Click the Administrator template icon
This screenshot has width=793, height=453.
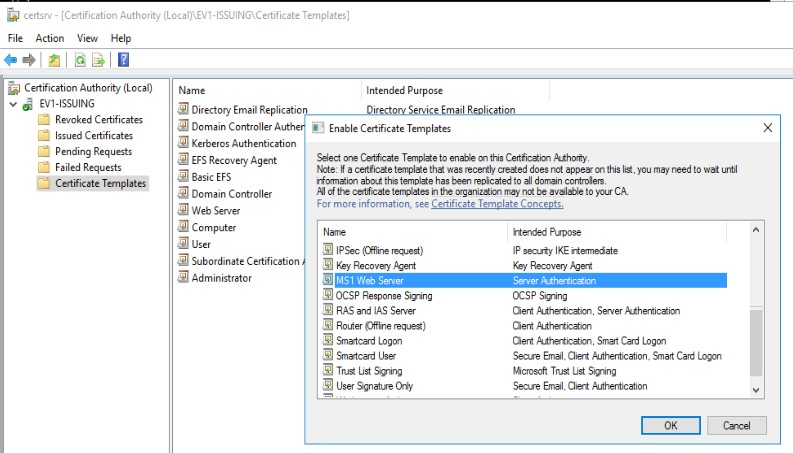pyautogui.click(x=183, y=277)
